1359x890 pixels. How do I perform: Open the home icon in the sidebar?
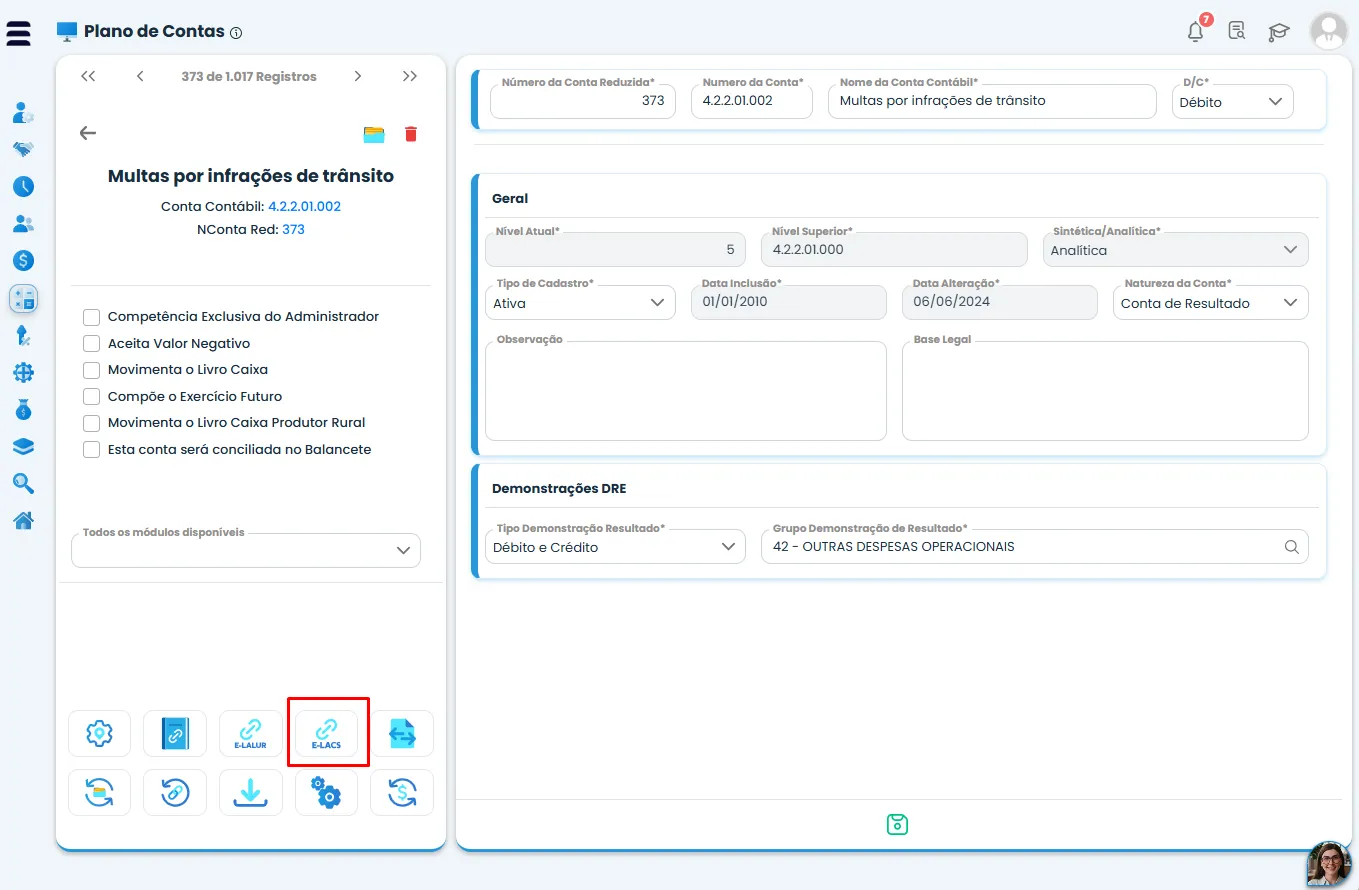tap(23, 520)
